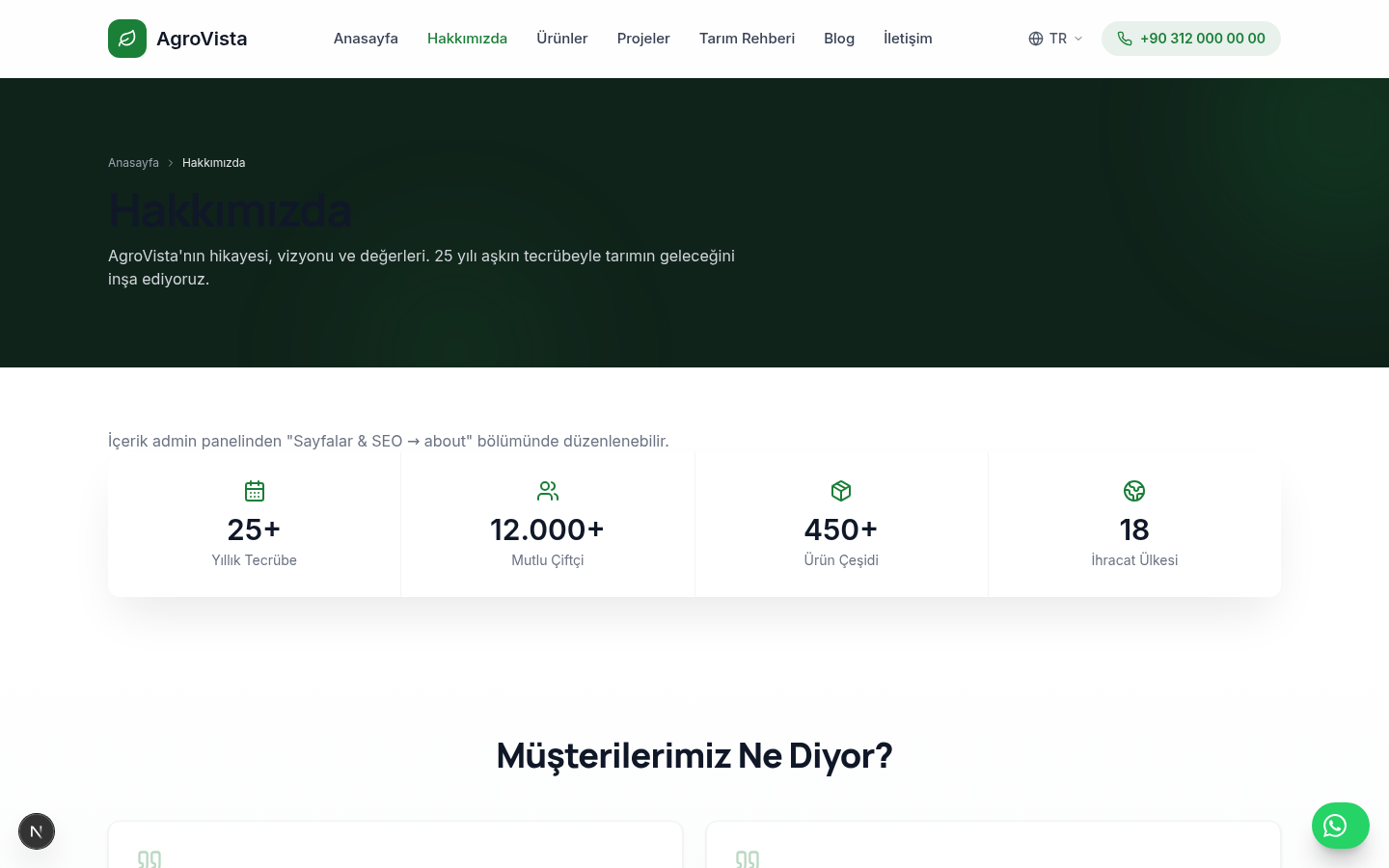Click the Yıllık Tecrübe label
Viewport: 1389px width, 868px height.
(255, 560)
